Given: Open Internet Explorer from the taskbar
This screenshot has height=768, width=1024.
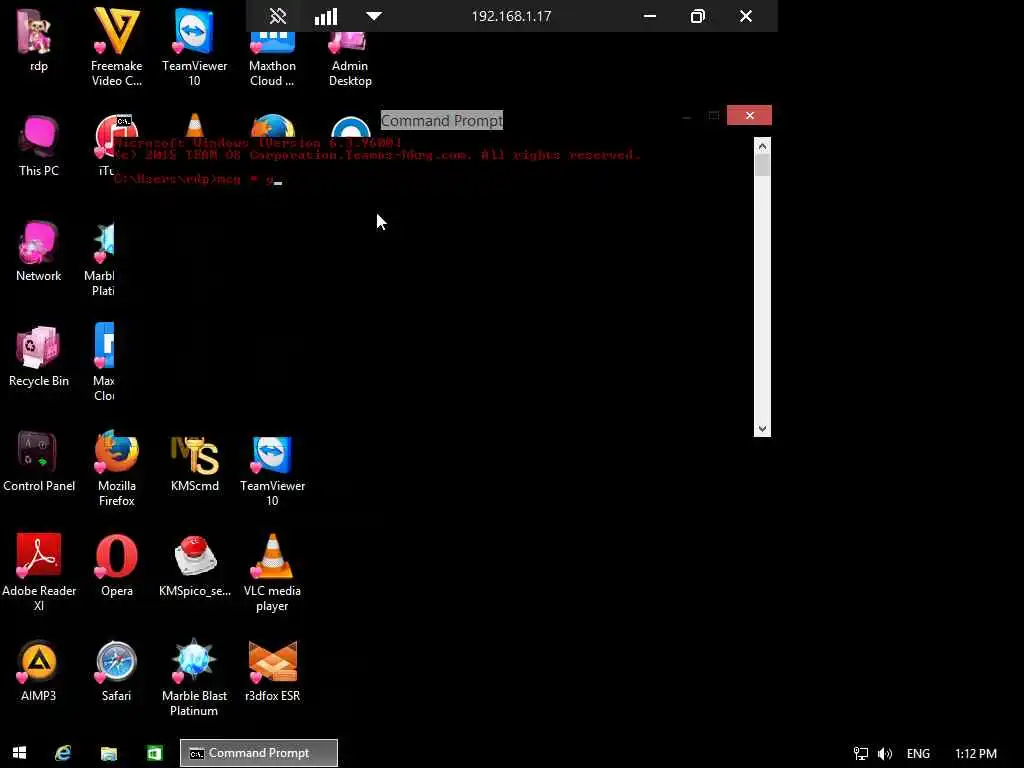Looking at the screenshot, I should coord(63,753).
